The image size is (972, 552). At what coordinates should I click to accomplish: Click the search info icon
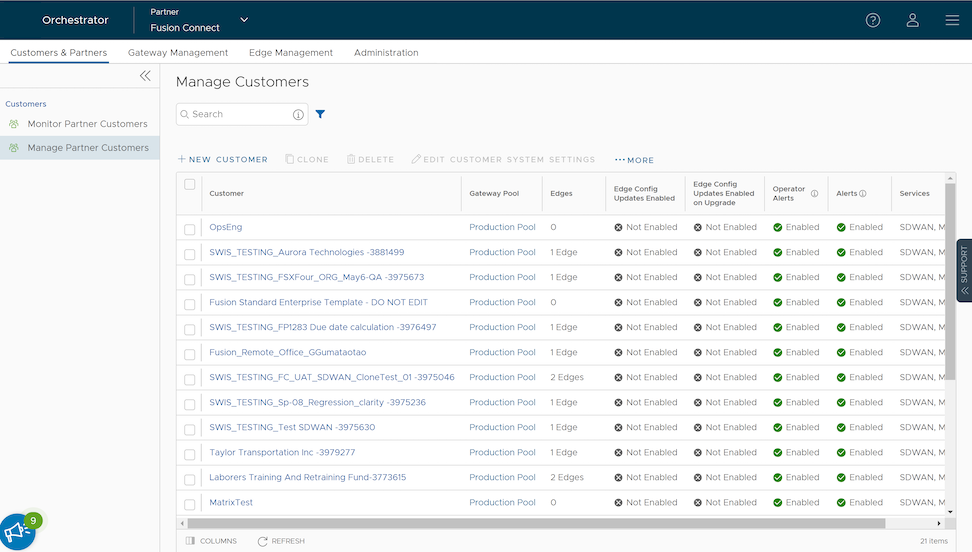(298, 115)
